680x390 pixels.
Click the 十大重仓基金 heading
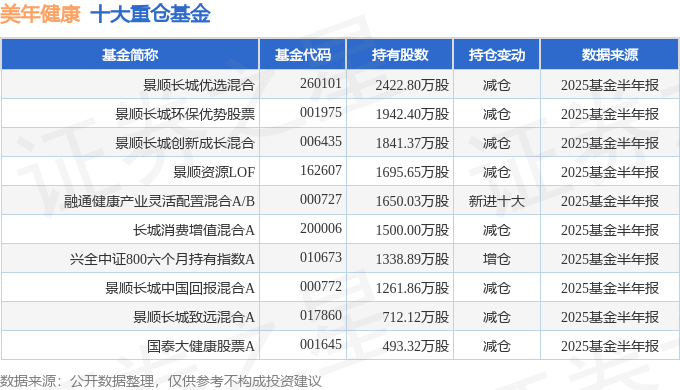150,13
